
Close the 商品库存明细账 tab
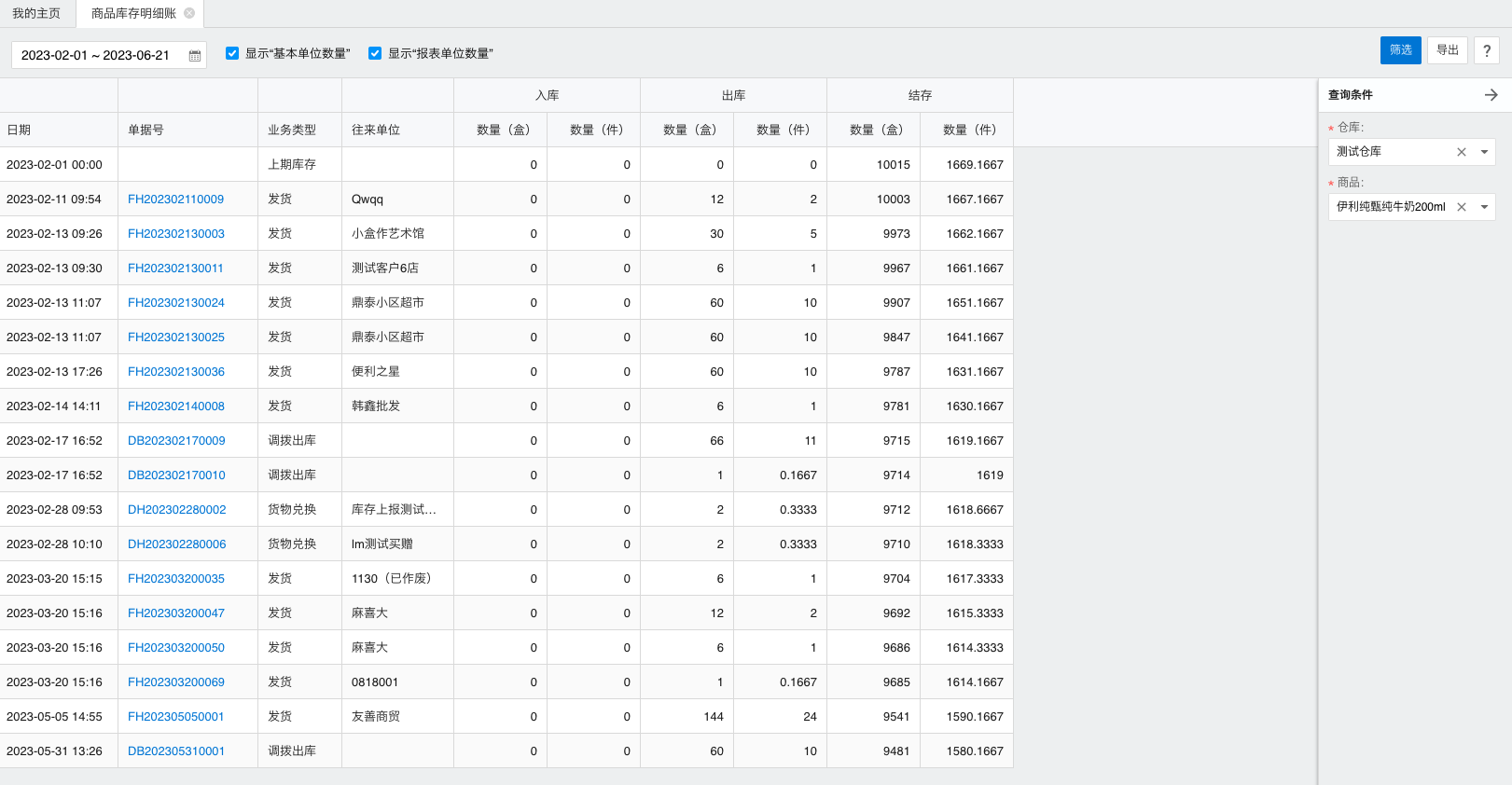(x=189, y=13)
